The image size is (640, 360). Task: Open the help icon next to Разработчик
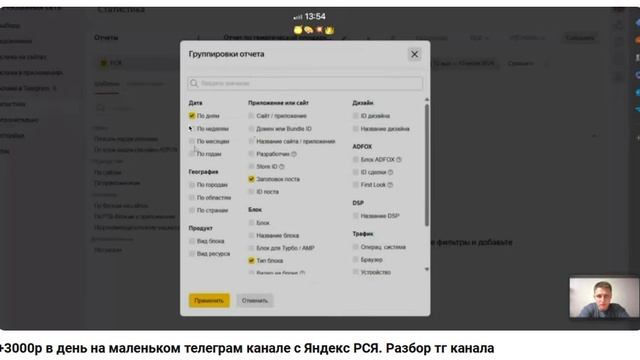294,154
